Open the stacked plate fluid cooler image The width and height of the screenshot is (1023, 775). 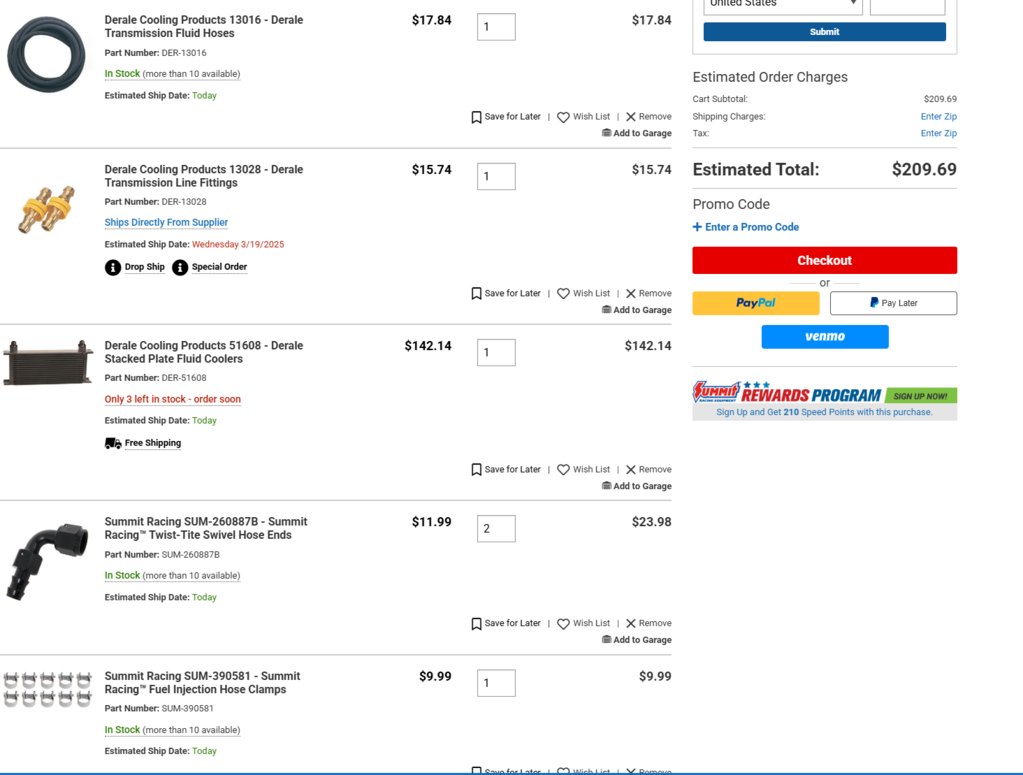[48, 363]
